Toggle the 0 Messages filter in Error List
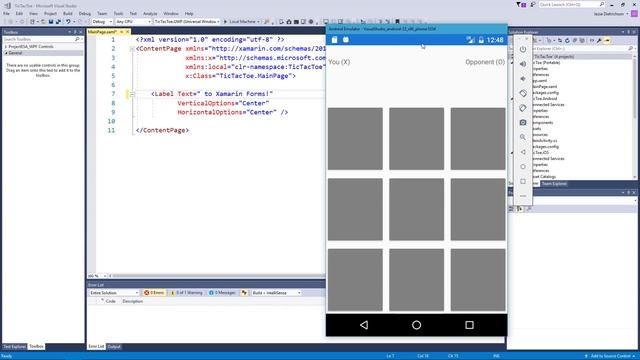This screenshot has width=640, height=360. [x=222, y=293]
